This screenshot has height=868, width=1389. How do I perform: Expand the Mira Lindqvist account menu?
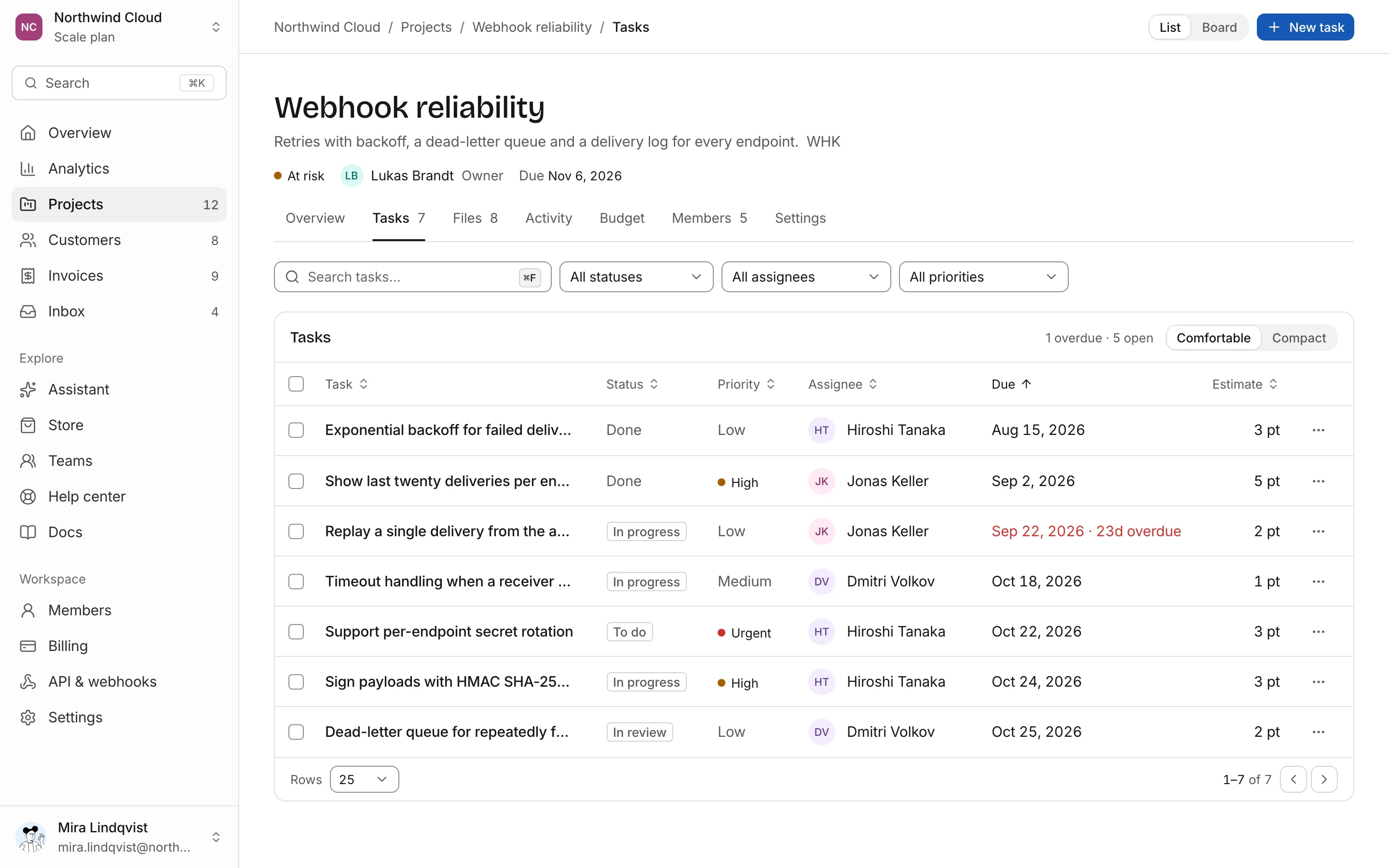[x=119, y=837]
